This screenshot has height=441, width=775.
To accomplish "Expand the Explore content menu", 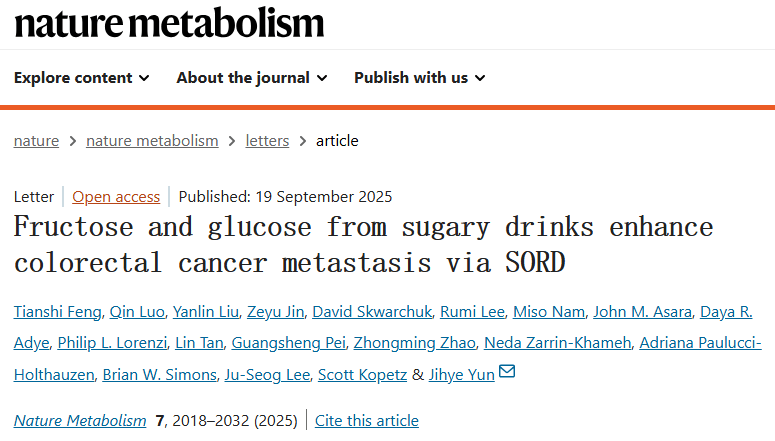I will (82, 78).
